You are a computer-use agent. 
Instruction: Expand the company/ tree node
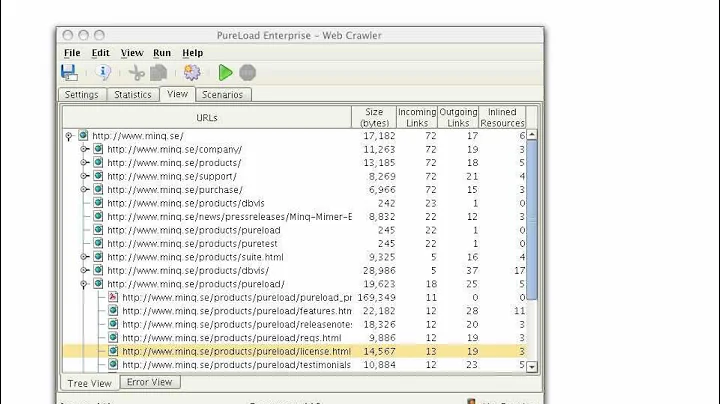[x=84, y=149]
